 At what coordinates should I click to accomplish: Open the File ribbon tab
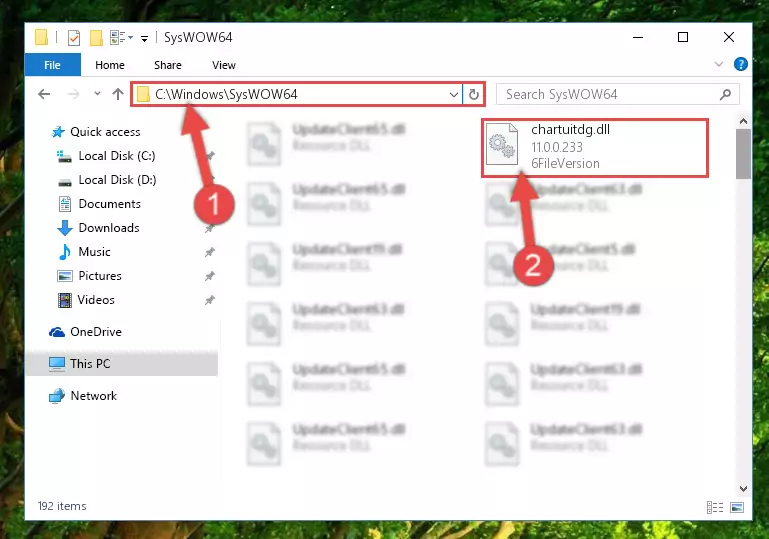coord(52,65)
